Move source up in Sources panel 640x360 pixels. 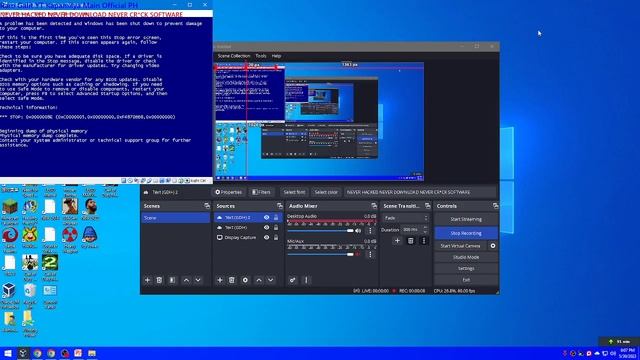point(259,280)
